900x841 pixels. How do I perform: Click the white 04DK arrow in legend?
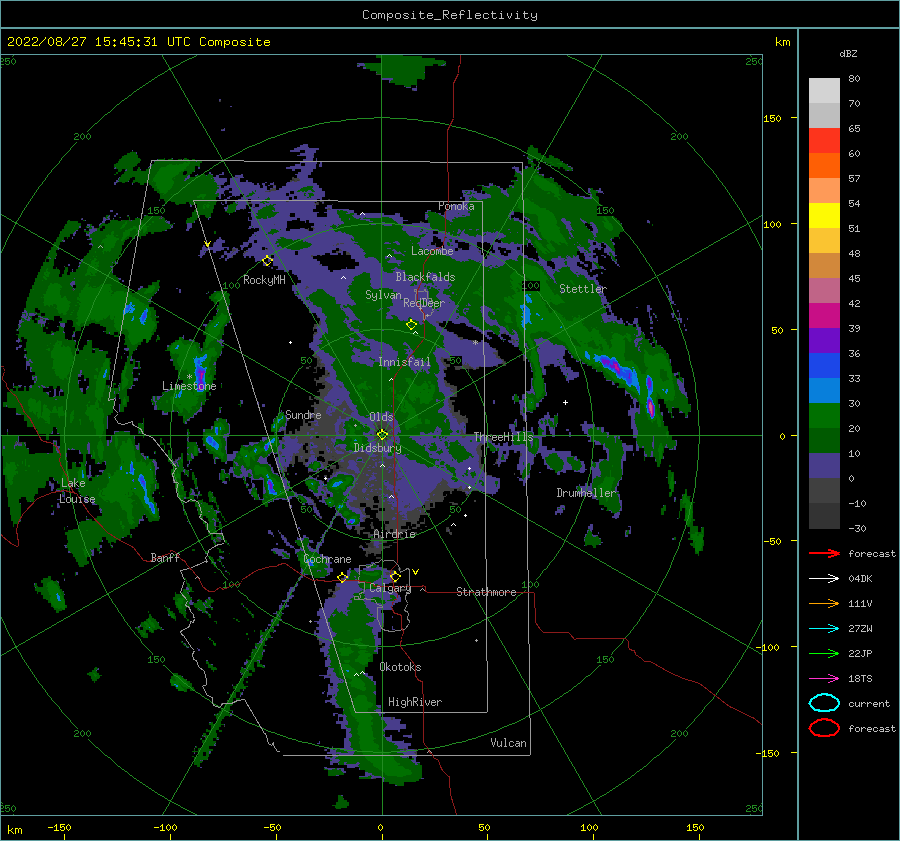coord(824,579)
